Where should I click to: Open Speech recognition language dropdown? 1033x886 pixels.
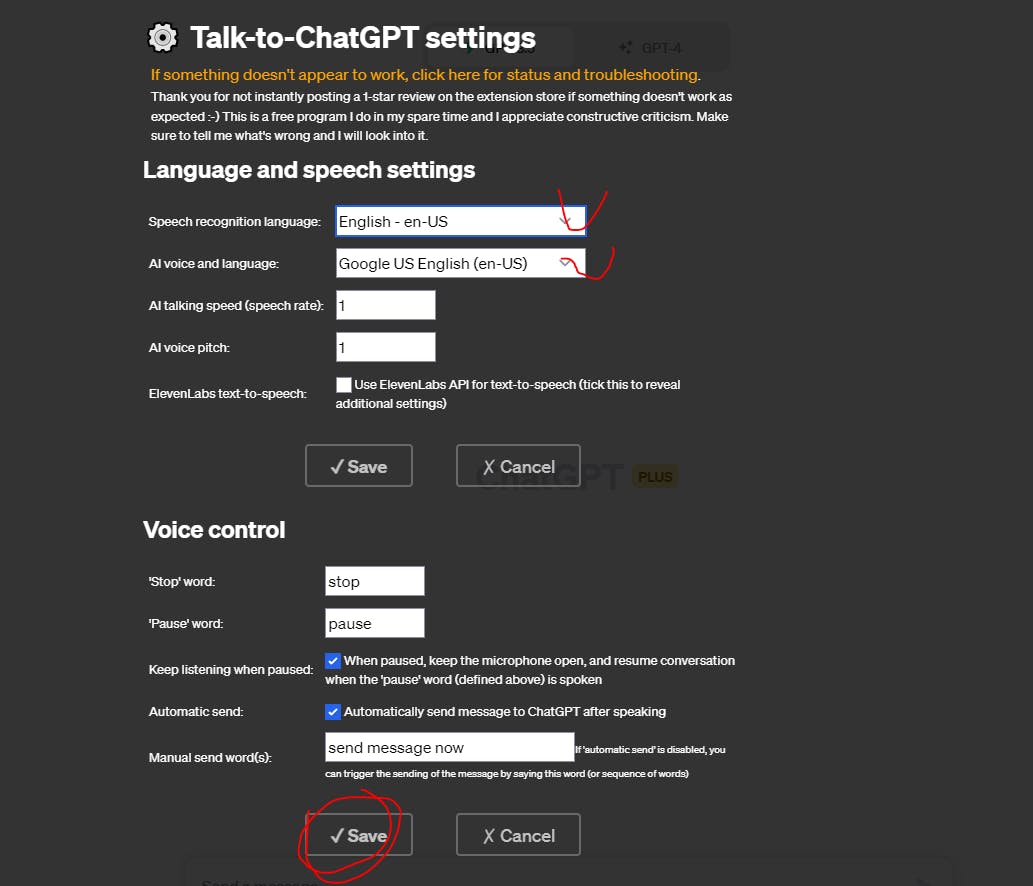click(461, 221)
